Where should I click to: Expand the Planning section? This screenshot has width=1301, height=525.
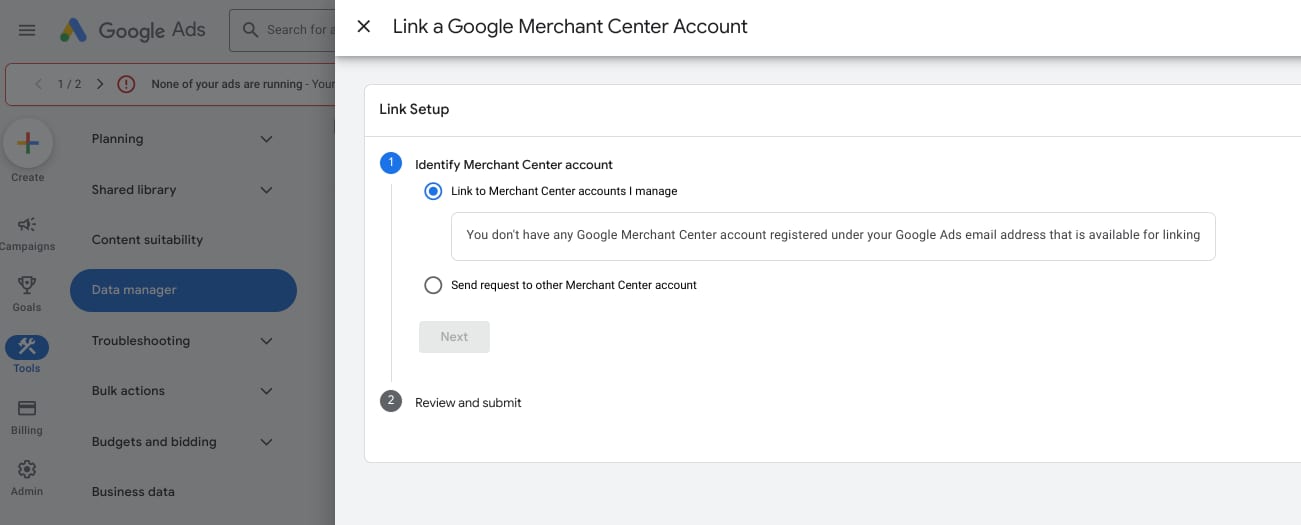[183, 139]
